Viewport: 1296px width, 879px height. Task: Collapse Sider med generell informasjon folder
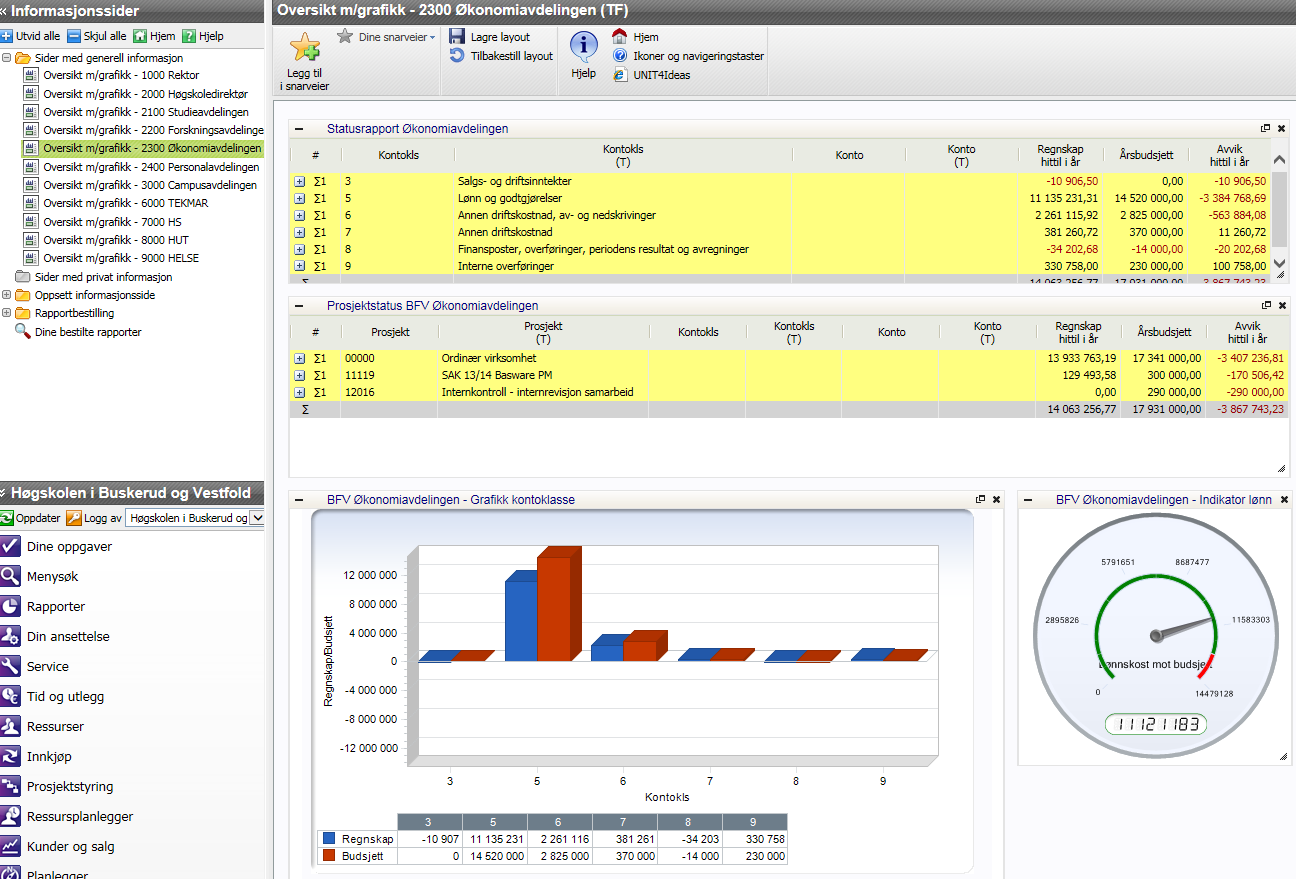[x=7, y=58]
